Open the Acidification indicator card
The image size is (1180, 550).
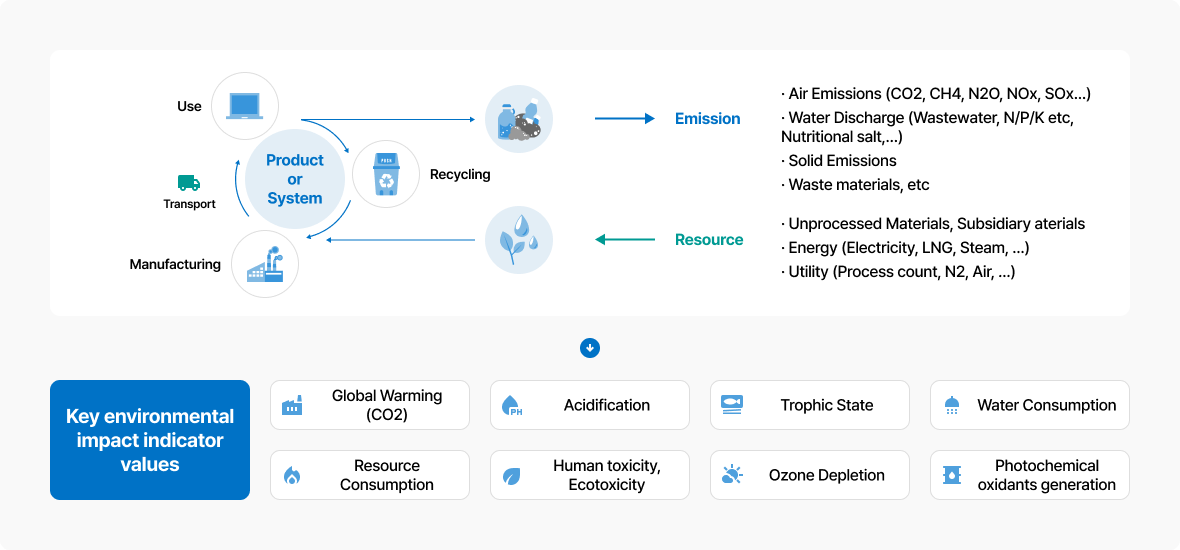(590, 405)
